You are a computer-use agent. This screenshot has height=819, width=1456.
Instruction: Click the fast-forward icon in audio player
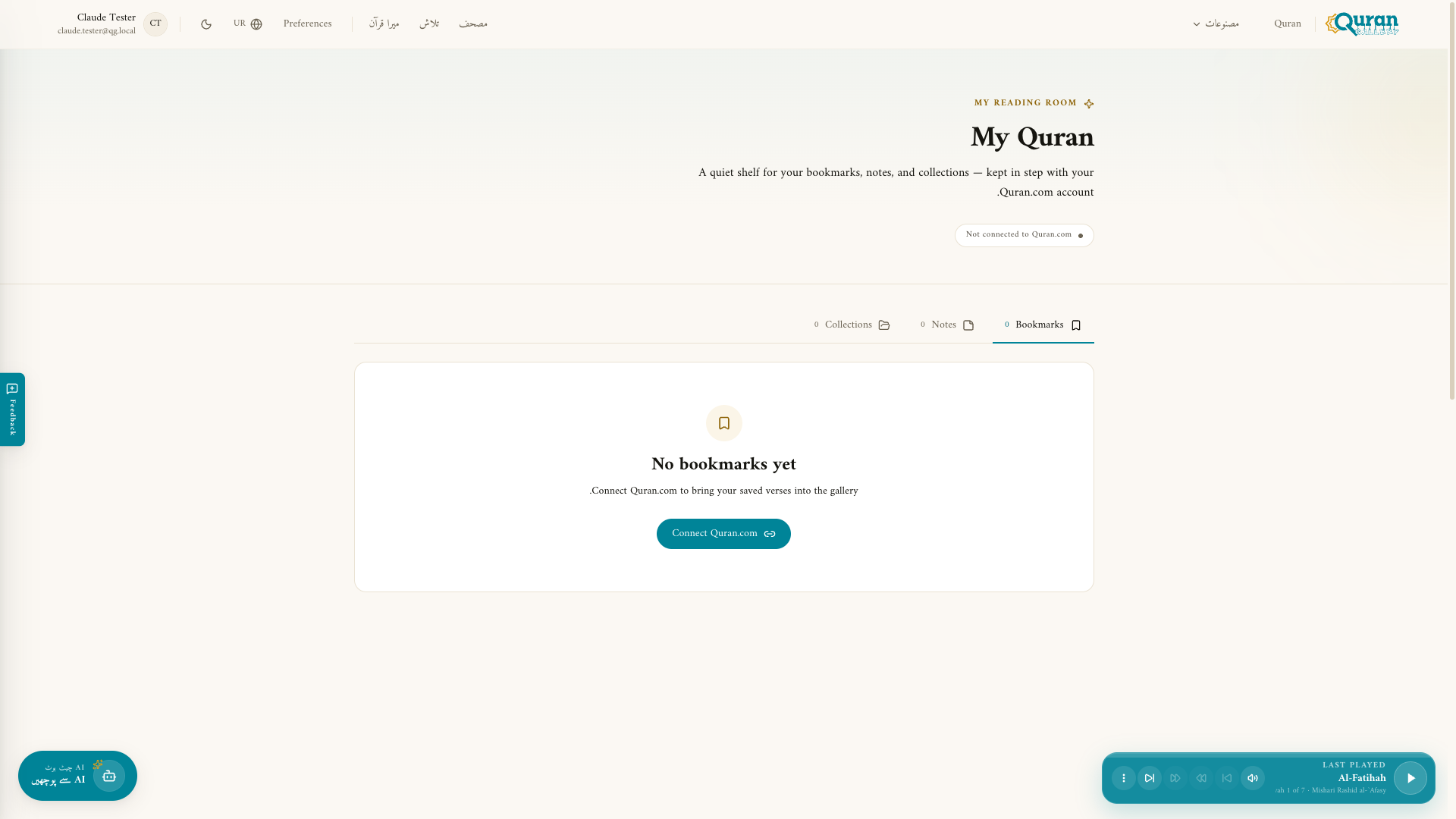(x=1175, y=778)
